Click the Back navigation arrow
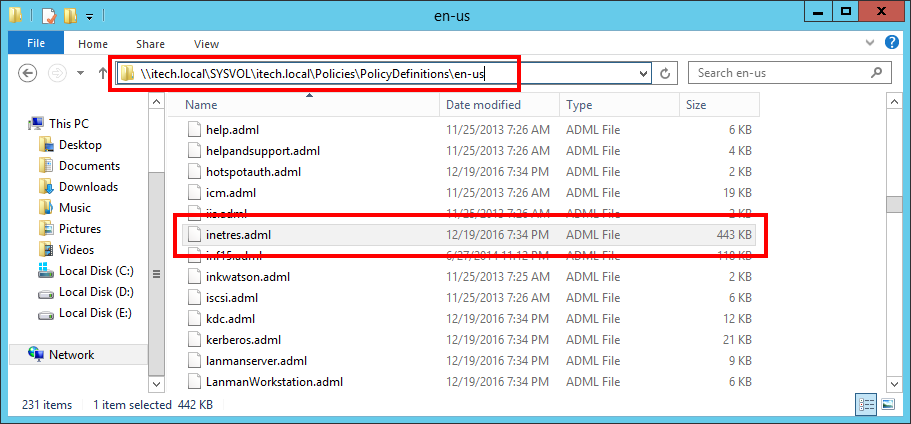The width and height of the screenshot is (911, 424). pyautogui.click(x=28, y=73)
